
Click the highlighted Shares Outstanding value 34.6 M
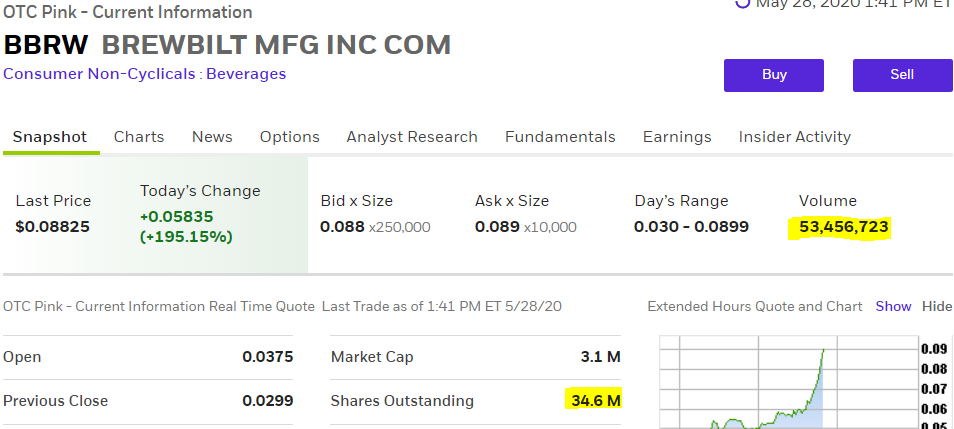(x=595, y=401)
